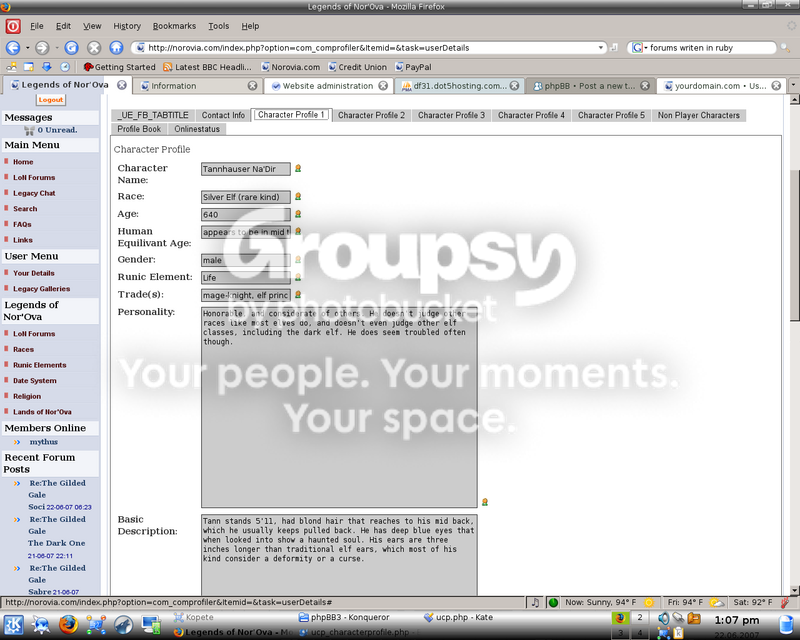Click inside the Age input field
The image size is (800, 640).
246,214
